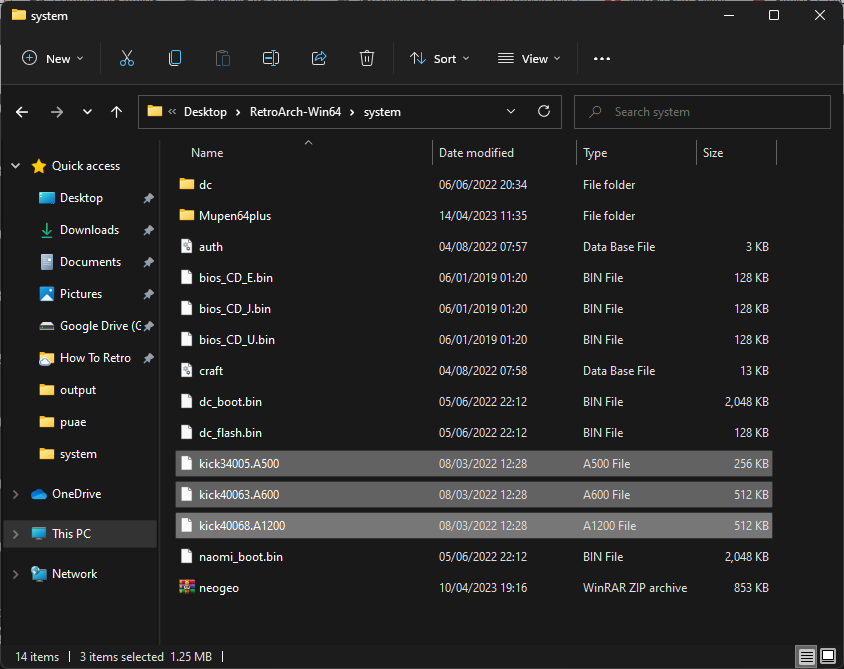Click the 853 KB size cell
844x669 pixels.
(x=751, y=588)
